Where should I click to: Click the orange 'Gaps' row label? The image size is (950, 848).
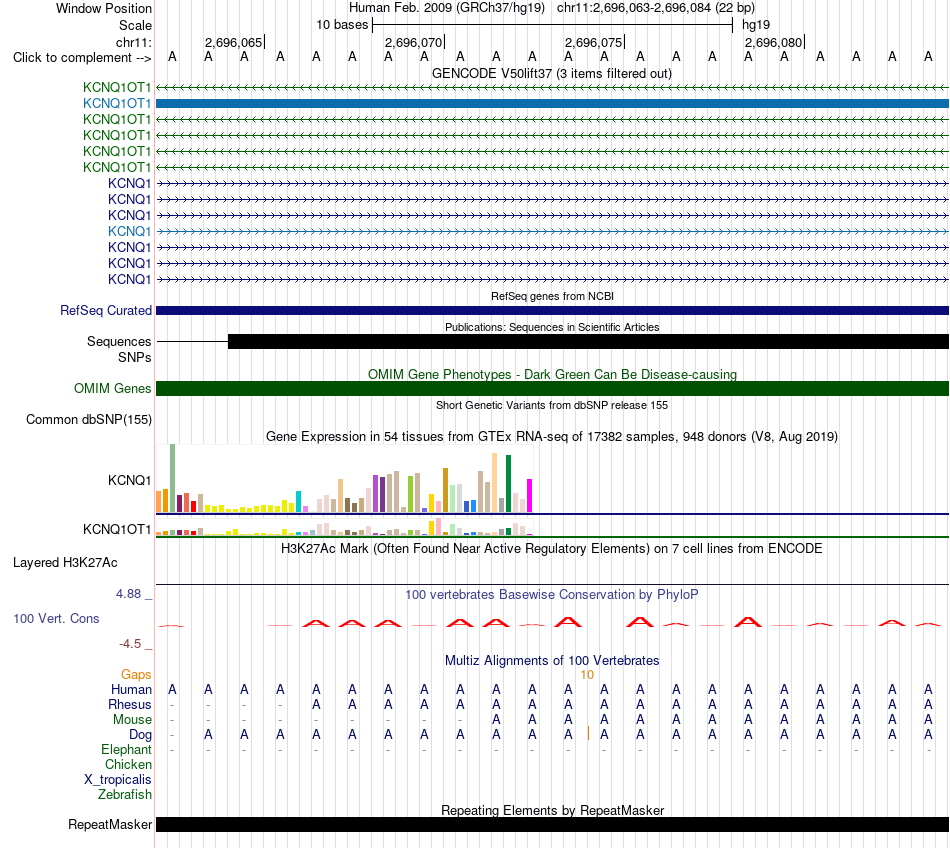(136, 675)
